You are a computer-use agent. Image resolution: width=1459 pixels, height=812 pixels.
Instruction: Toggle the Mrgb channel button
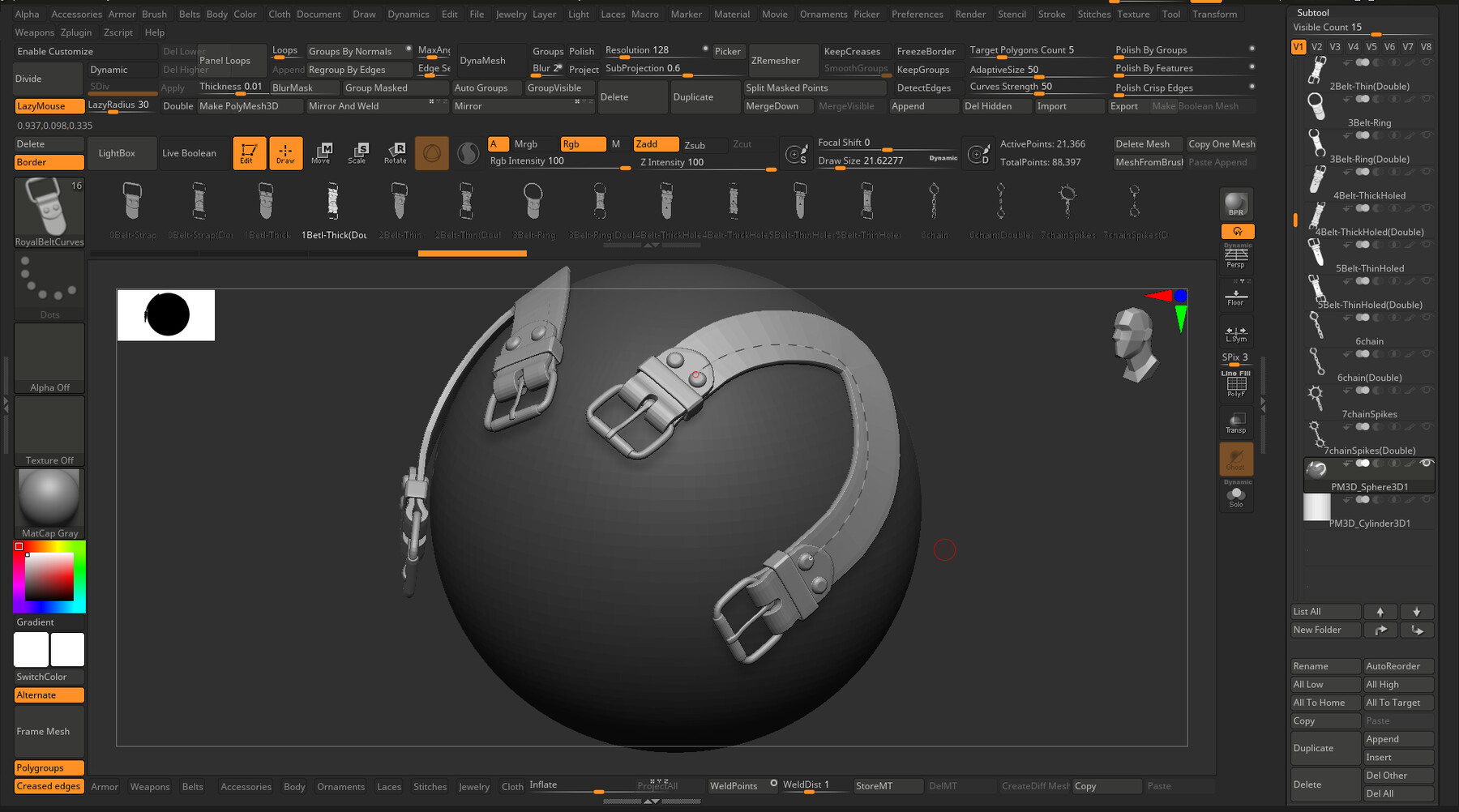(x=533, y=144)
